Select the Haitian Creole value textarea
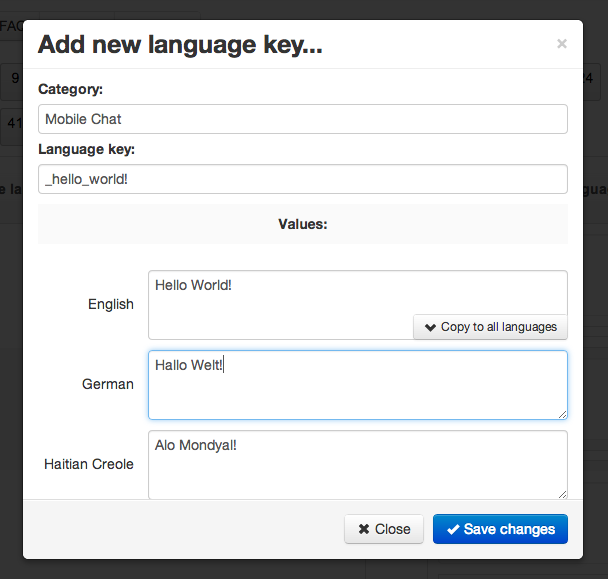Image resolution: width=608 pixels, height=579 pixels. coord(357,463)
